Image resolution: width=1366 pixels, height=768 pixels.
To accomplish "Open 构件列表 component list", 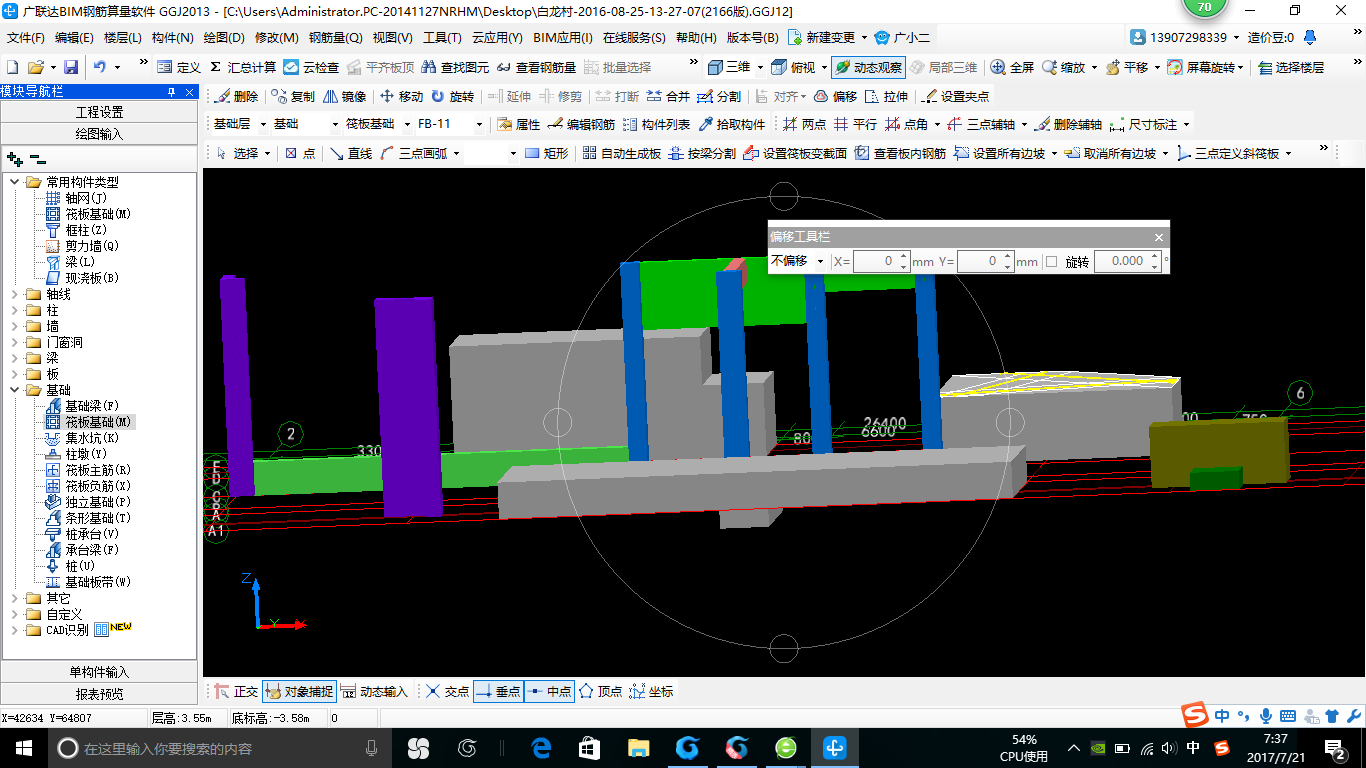I will (x=656, y=124).
